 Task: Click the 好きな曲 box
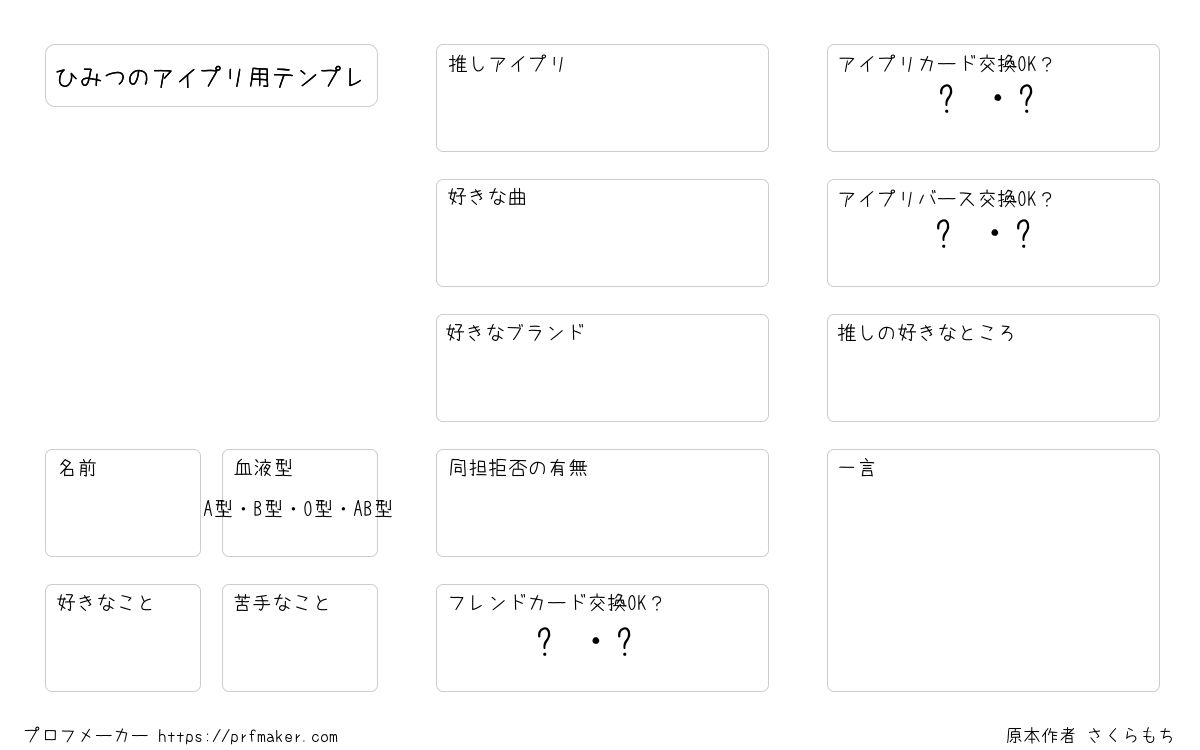tap(602, 233)
